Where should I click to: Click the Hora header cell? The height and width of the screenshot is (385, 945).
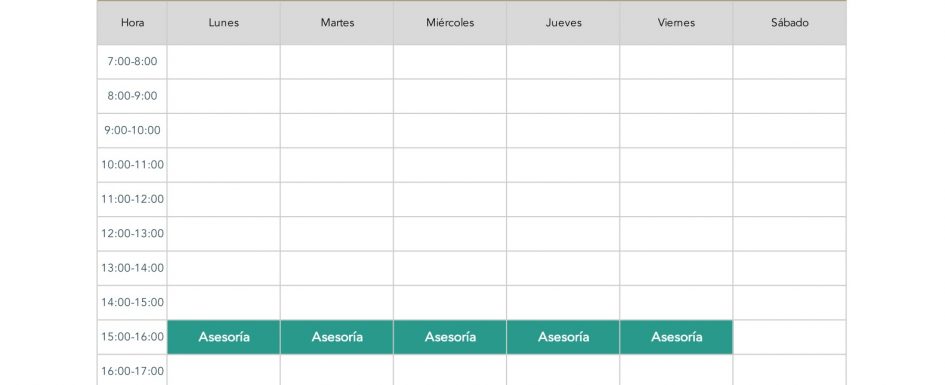133,23
